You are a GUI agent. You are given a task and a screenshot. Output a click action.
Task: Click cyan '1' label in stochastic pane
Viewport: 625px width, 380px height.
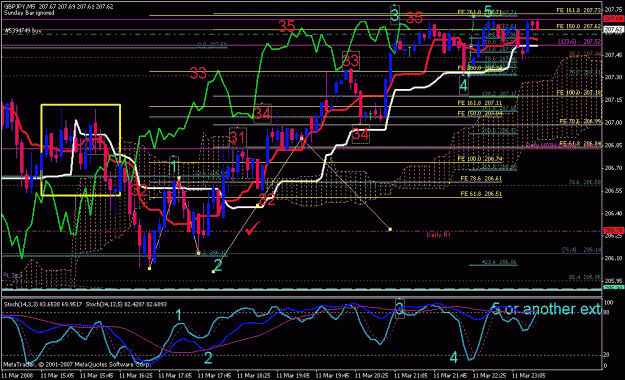[x=179, y=315]
